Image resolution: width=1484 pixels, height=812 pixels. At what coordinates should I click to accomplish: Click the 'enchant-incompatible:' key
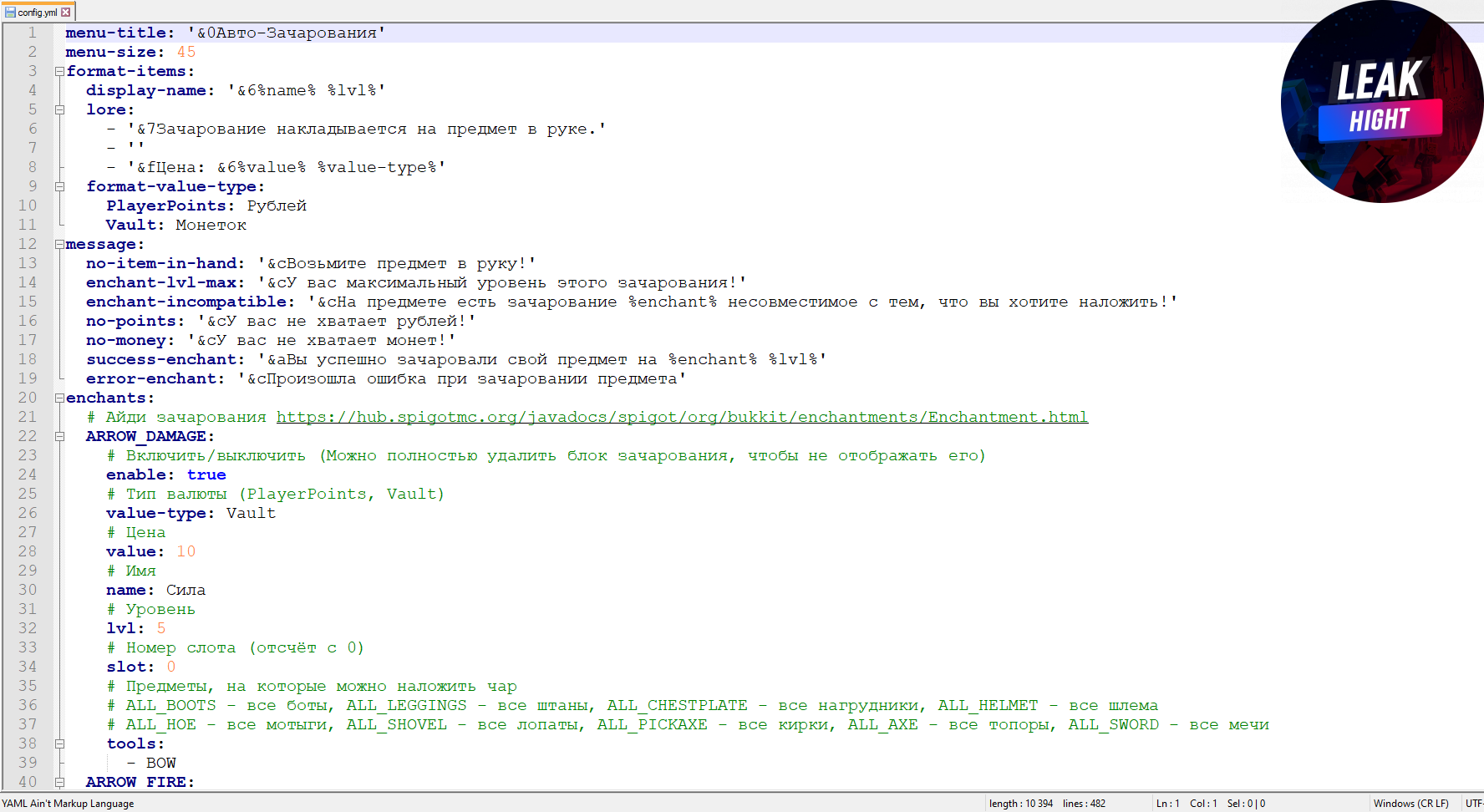191,302
